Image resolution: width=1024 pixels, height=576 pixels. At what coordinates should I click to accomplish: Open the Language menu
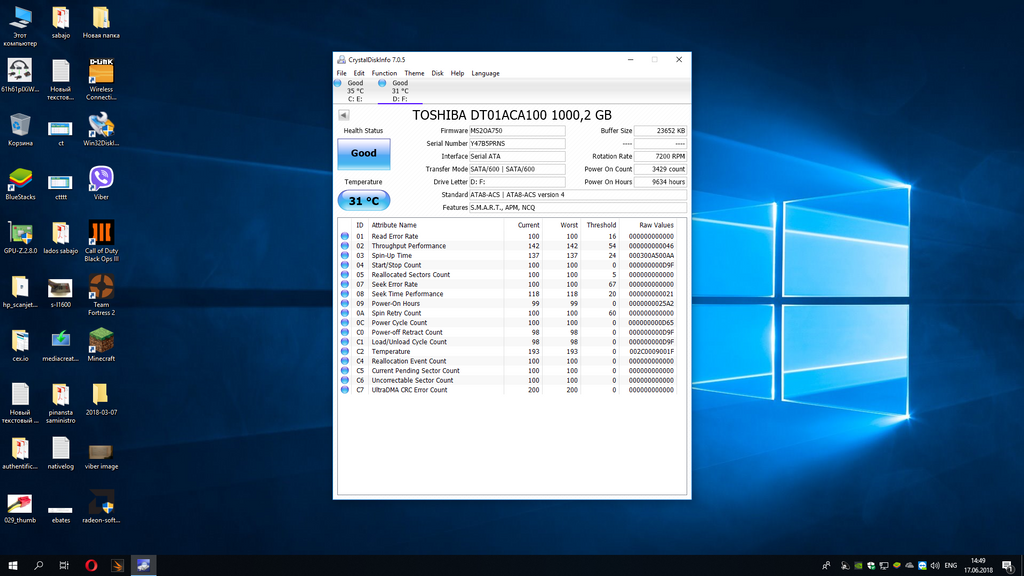point(485,73)
